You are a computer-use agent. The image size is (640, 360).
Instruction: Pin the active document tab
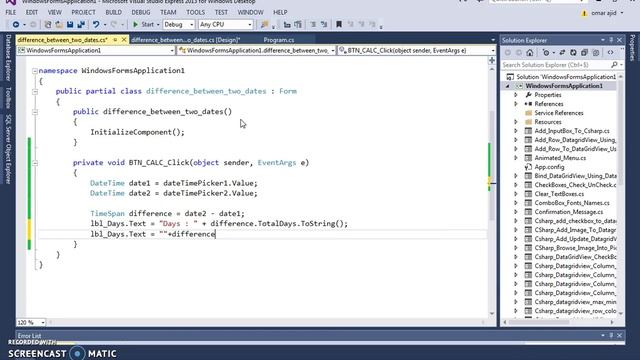pos(115,40)
